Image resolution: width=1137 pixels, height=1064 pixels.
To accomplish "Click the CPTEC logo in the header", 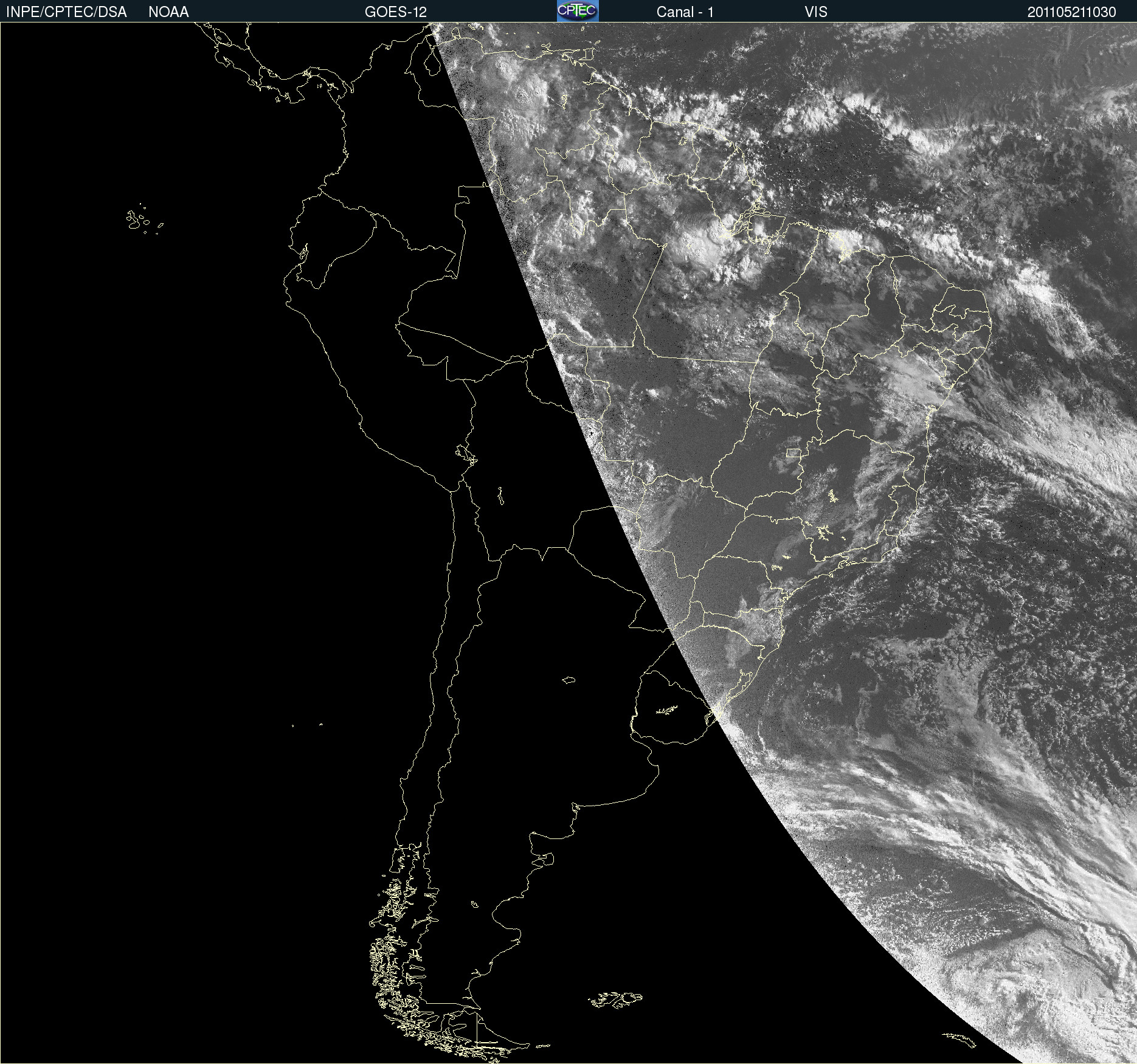I will pos(578,11).
